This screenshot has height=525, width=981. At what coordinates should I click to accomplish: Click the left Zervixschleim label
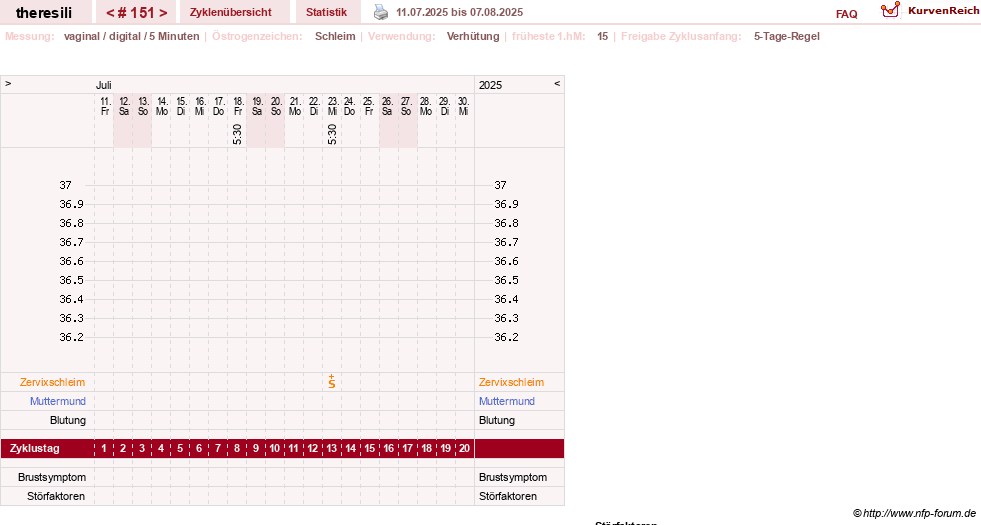coord(53,382)
